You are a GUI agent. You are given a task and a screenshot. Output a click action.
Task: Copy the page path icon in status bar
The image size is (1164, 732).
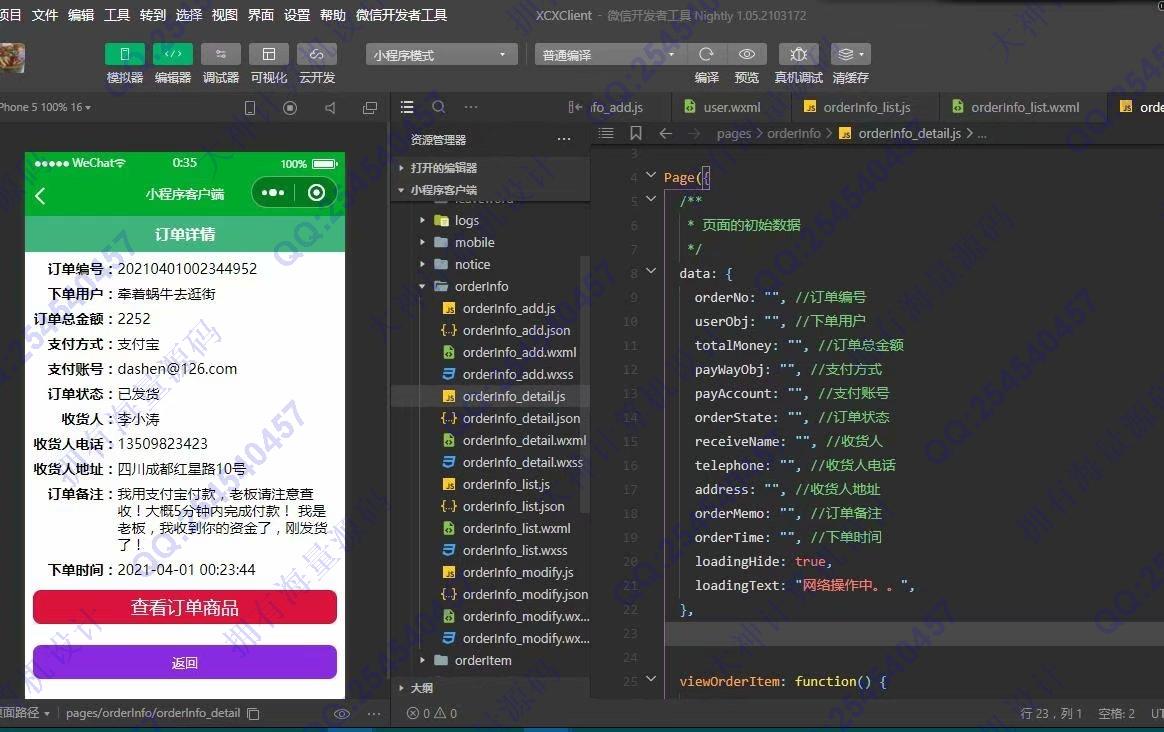(253, 713)
